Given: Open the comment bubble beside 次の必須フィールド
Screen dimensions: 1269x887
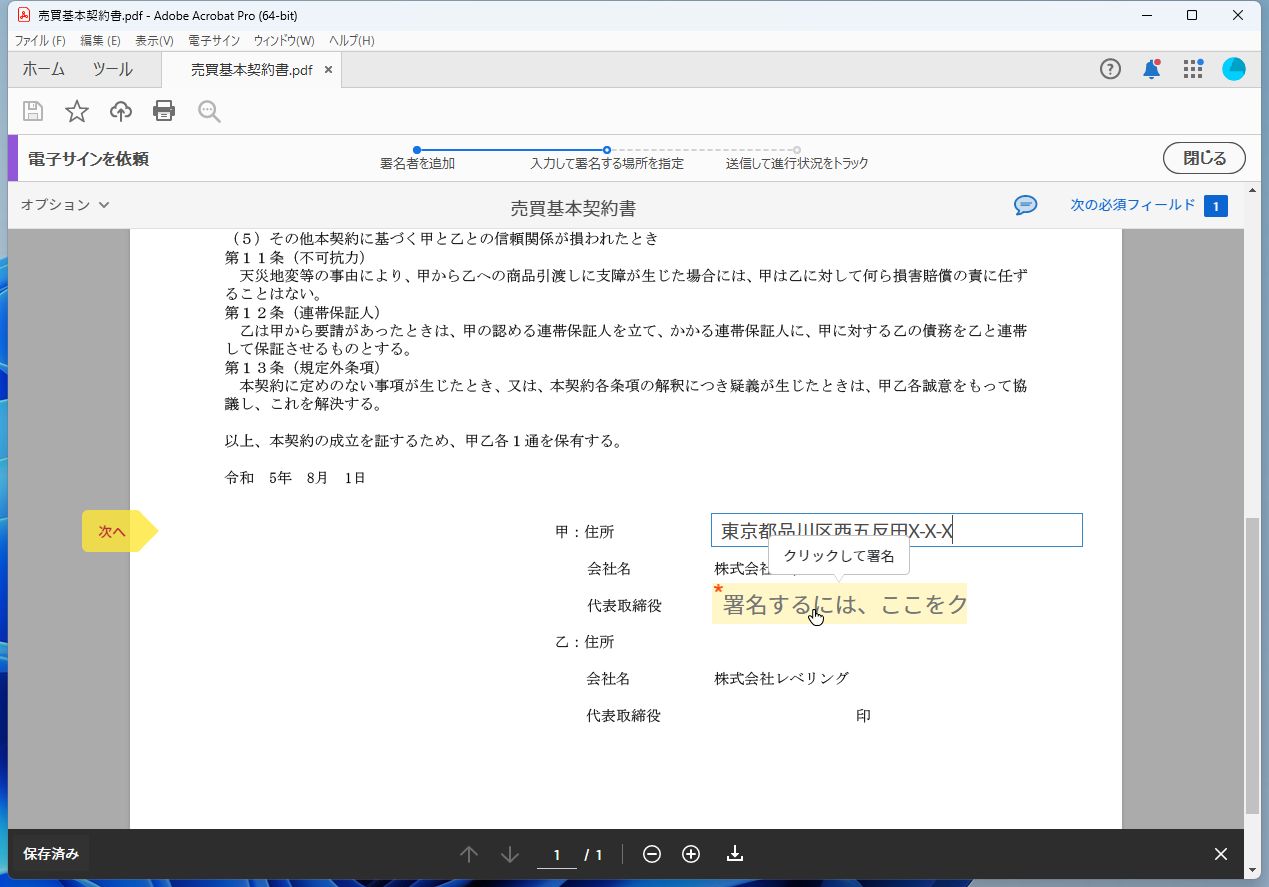Looking at the screenshot, I should pos(1024,205).
